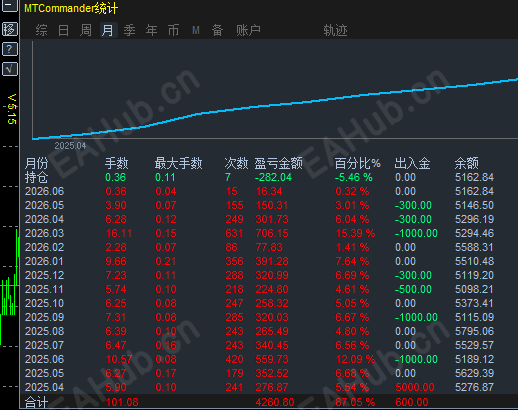Click the deposit value 5000.00
Image resolution: width=518 pixels, height=410 pixels.
click(x=415, y=387)
